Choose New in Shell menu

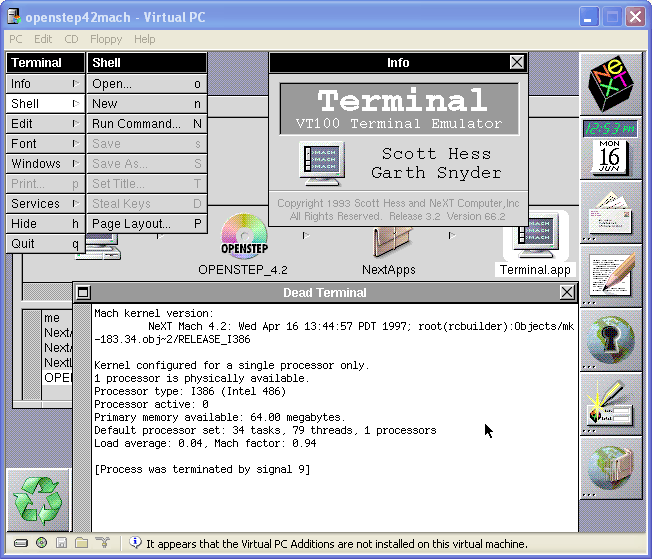[x=147, y=104]
